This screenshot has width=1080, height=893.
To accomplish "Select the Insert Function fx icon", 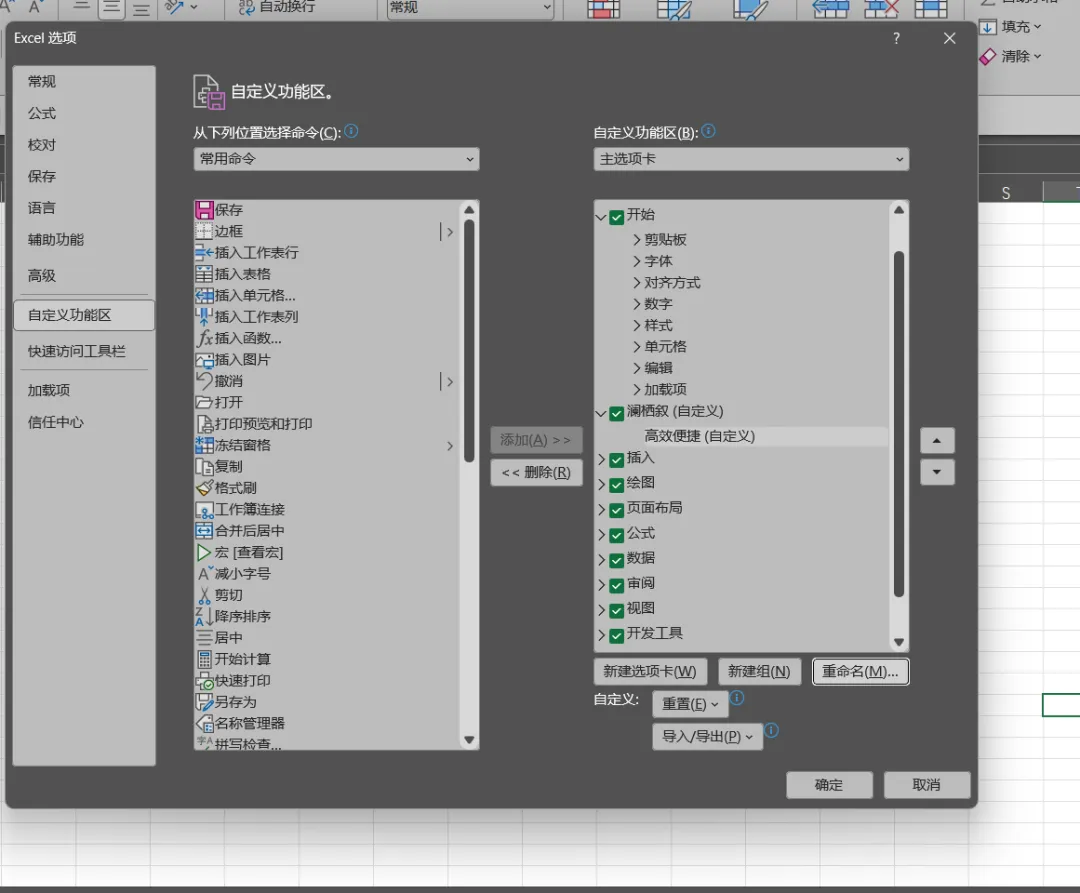I will [205, 337].
